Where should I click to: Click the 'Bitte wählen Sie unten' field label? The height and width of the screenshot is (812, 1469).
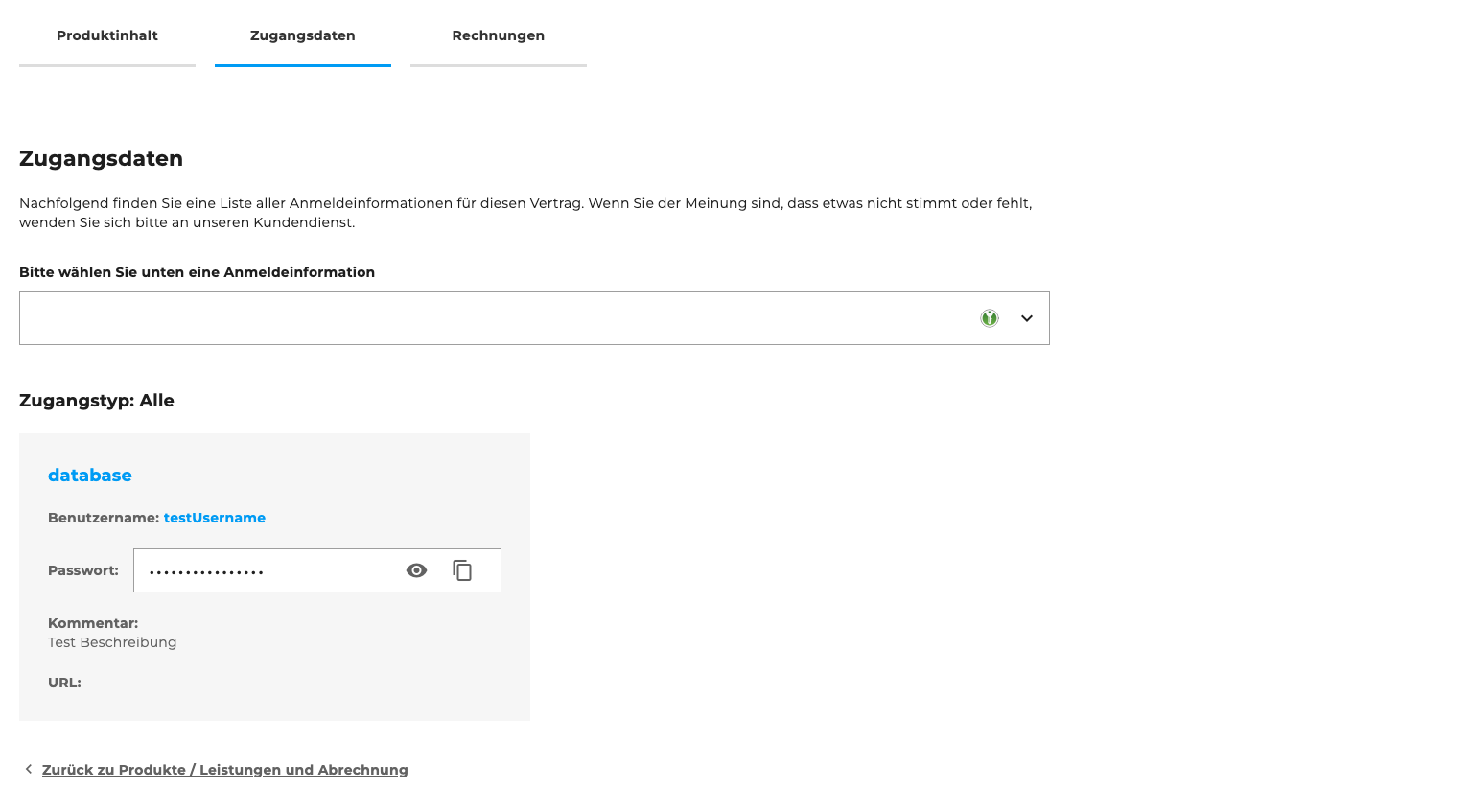point(197,272)
